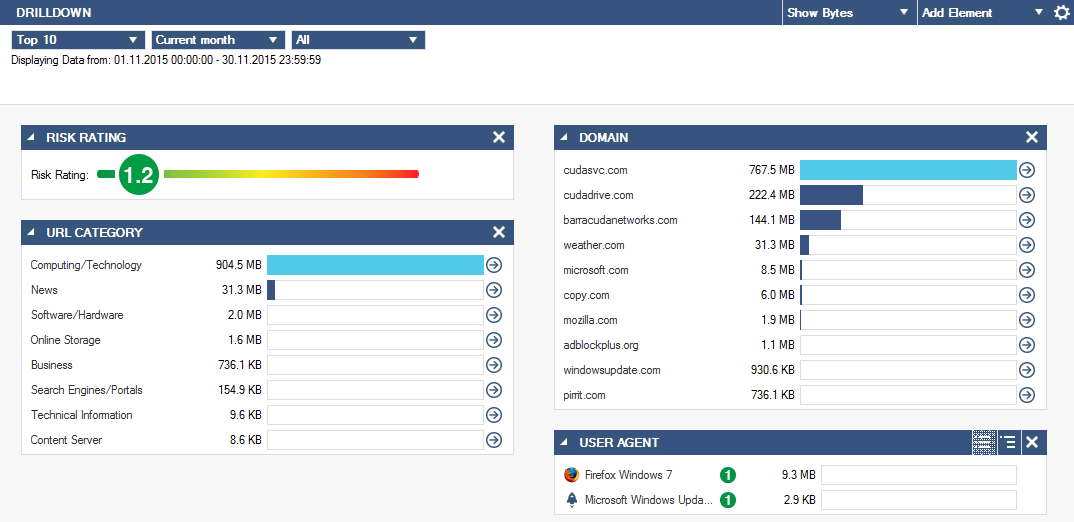Screen dimensions: 1074x522
Task: Click 222.4 MB value
Action: [x=771, y=195]
